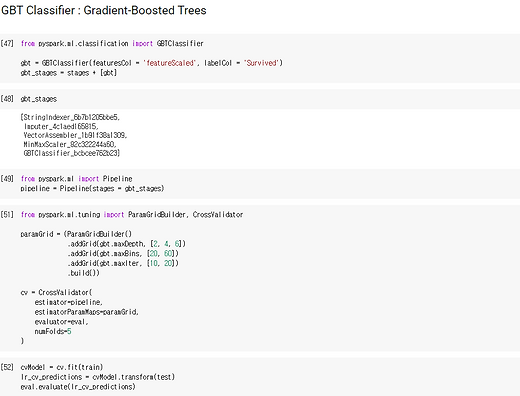Click the MinMaxScaler output entry
The image size is (520, 396).
coord(70,144)
